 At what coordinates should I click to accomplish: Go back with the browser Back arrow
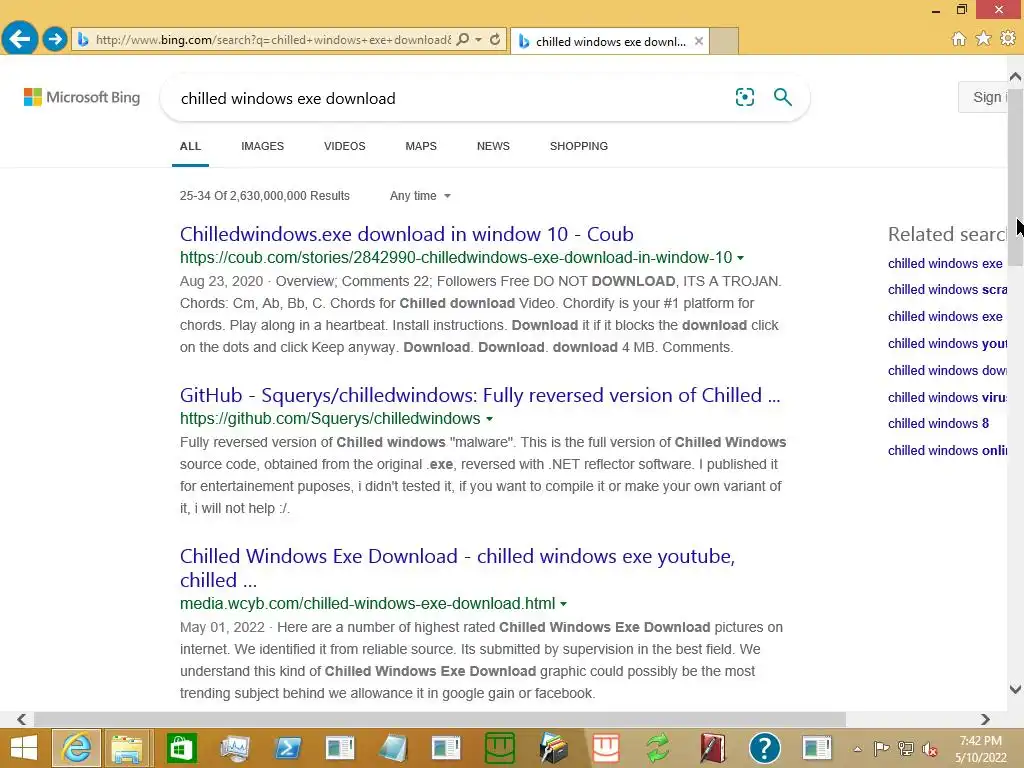point(20,39)
